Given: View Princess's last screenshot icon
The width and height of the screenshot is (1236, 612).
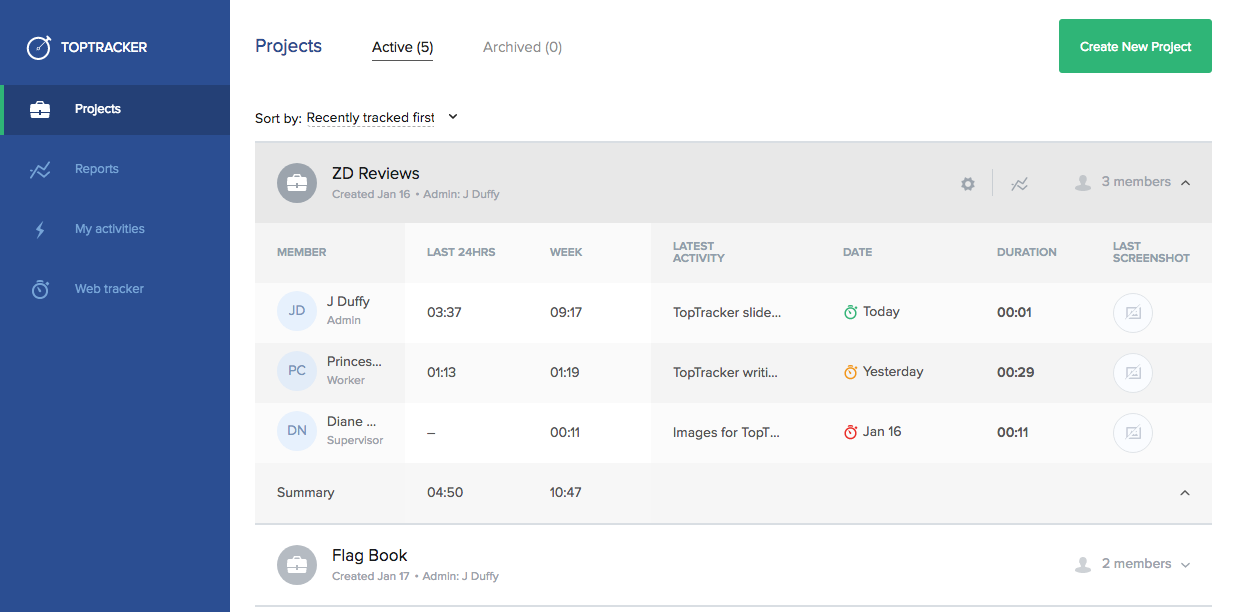Looking at the screenshot, I should [1132, 373].
